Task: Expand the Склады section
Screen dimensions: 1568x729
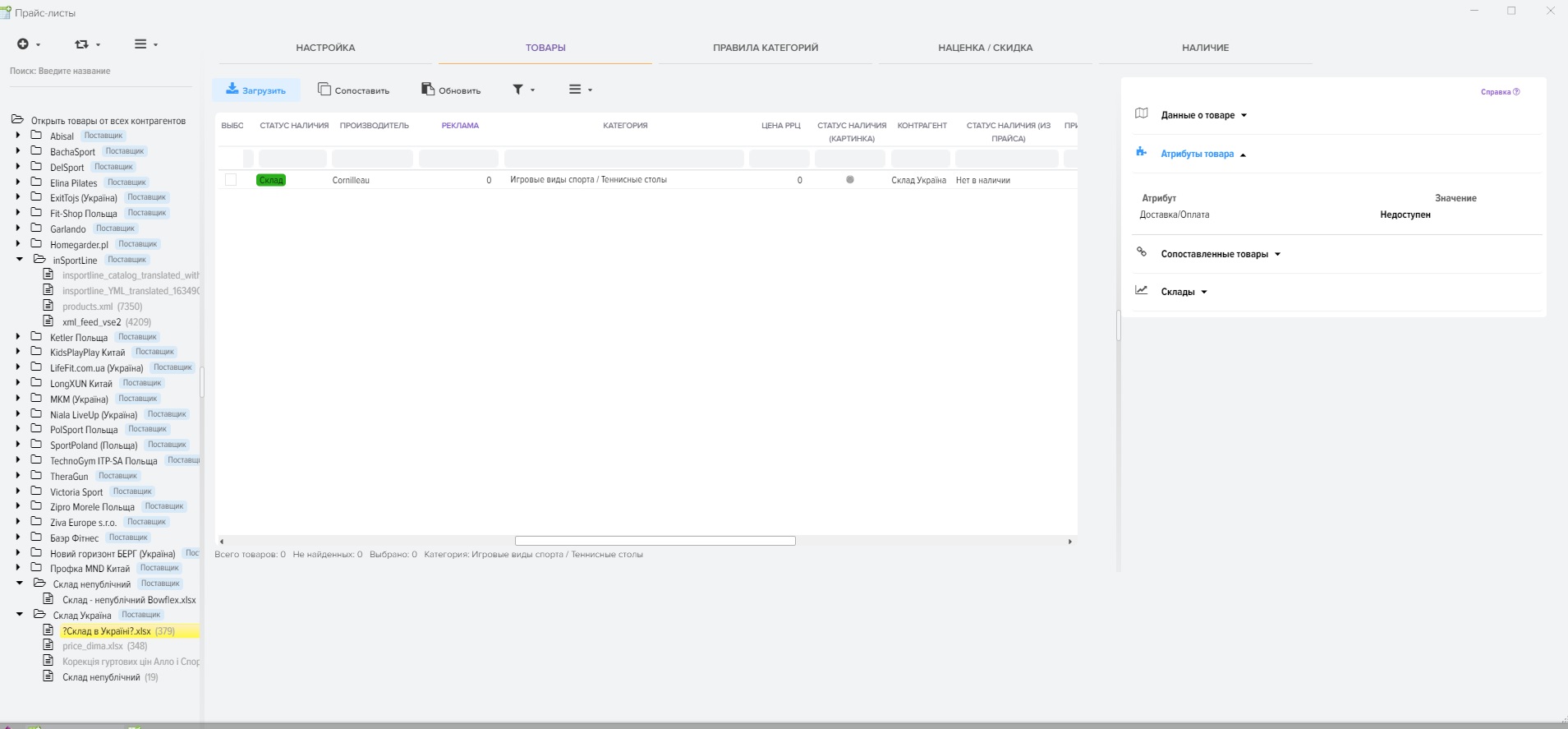Action: [1184, 292]
